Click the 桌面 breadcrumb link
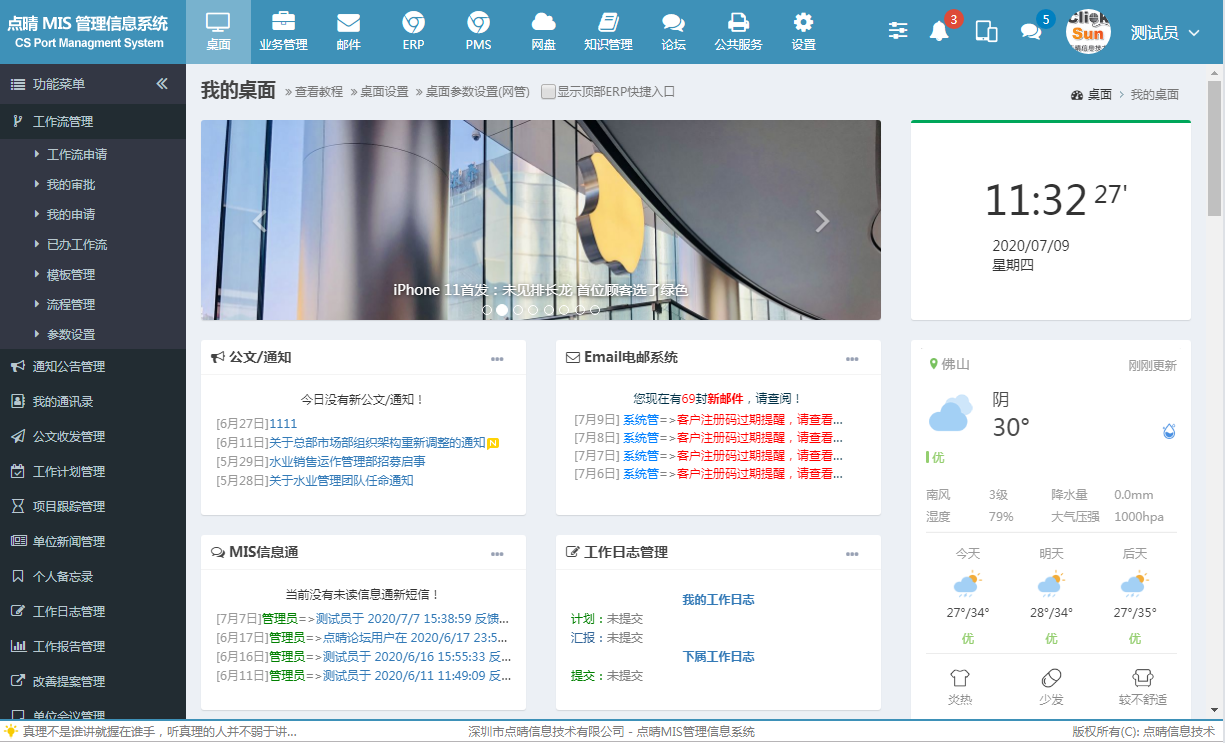Image resolution: width=1225 pixels, height=743 pixels. coord(1100,95)
